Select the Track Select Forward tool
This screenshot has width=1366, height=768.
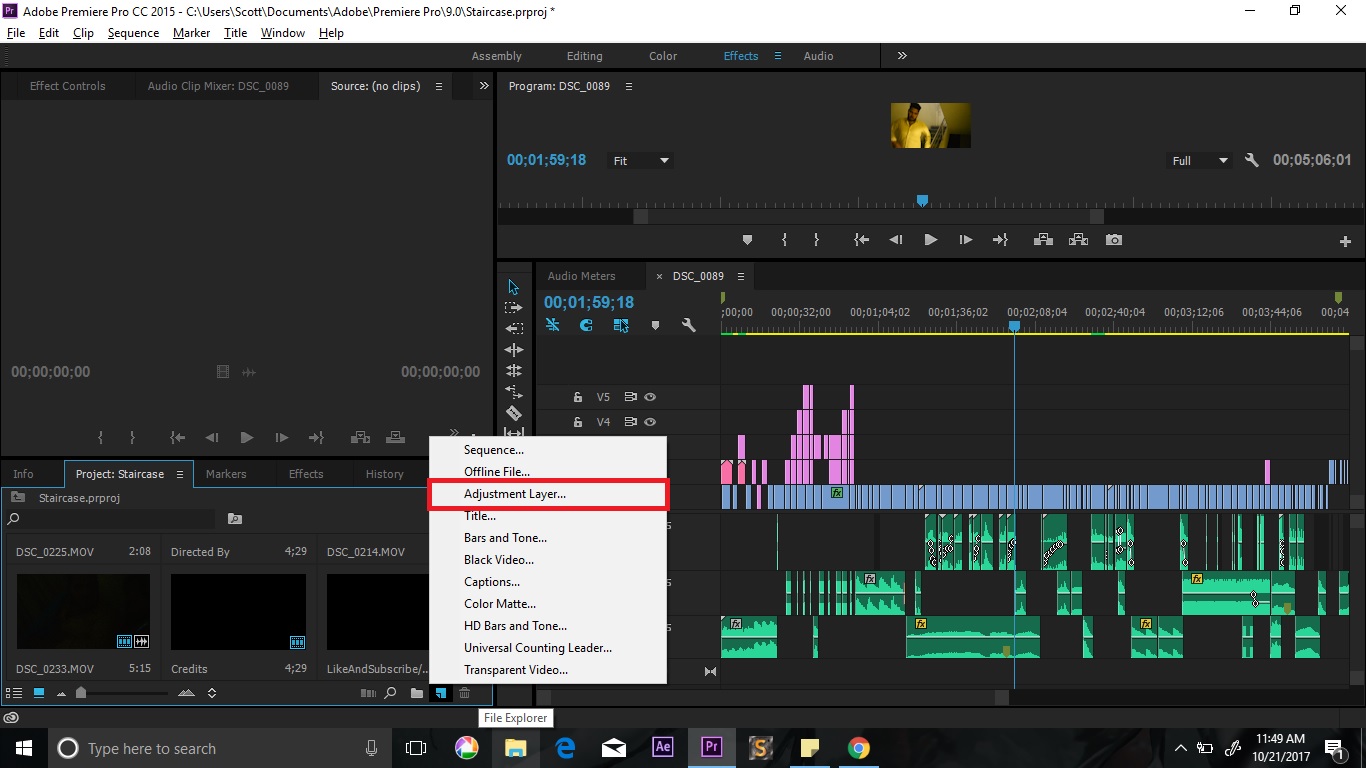pyautogui.click(x=514, y=308)
